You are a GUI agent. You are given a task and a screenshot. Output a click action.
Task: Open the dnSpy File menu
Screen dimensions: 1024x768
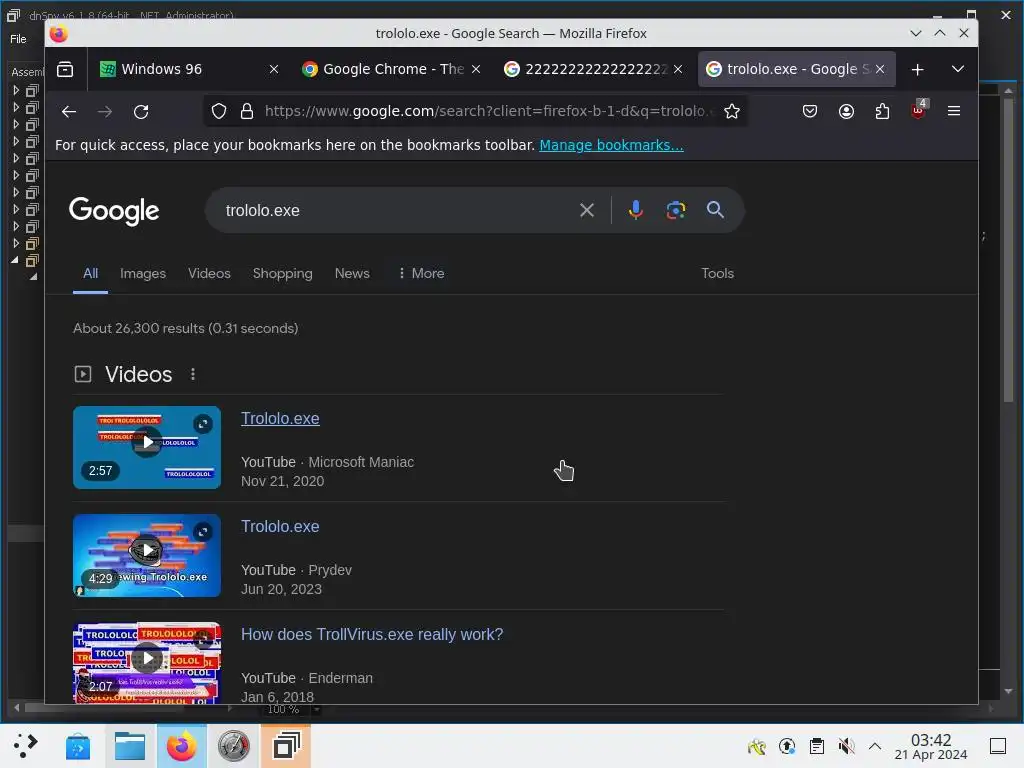click(18, 39)
